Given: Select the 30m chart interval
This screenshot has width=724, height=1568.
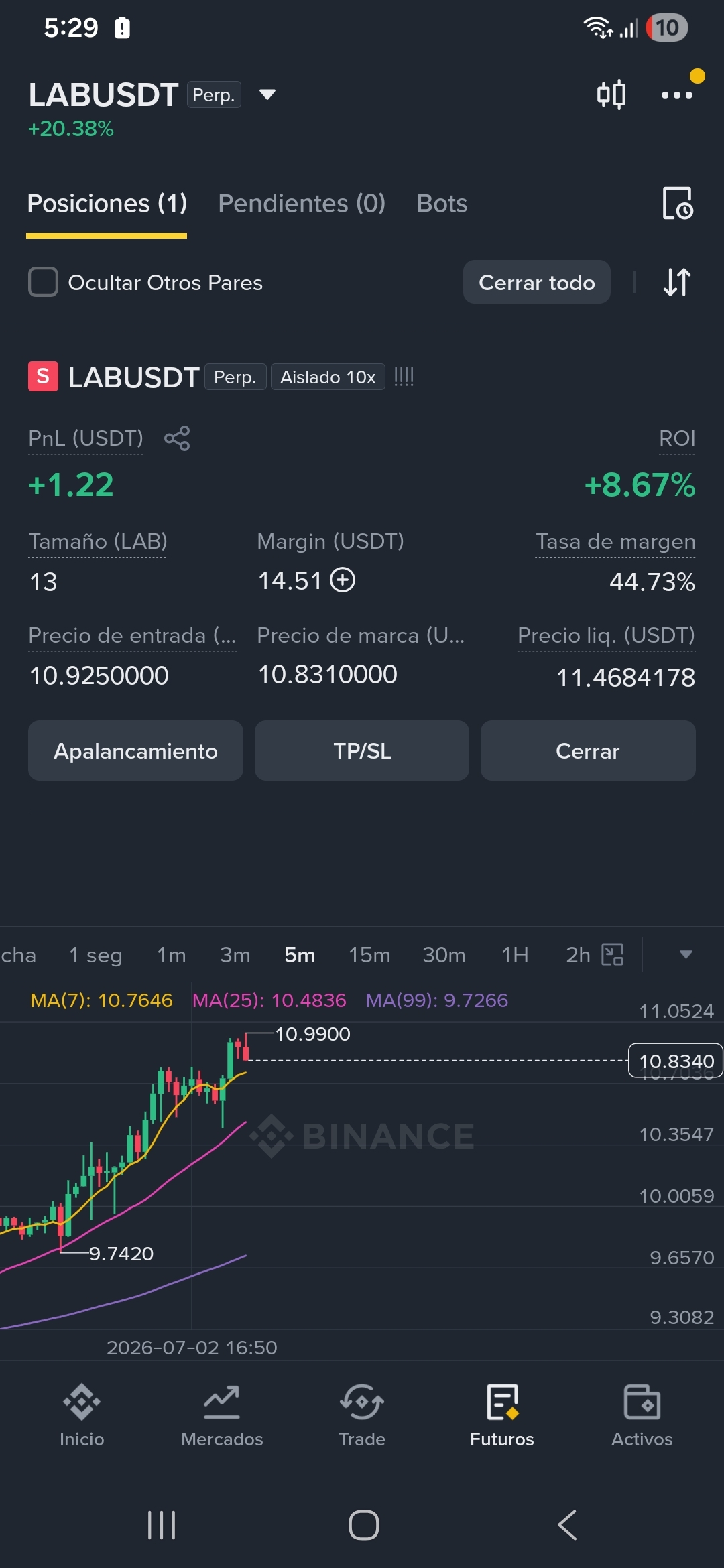Looking at the screenshot, I should 444,955.
